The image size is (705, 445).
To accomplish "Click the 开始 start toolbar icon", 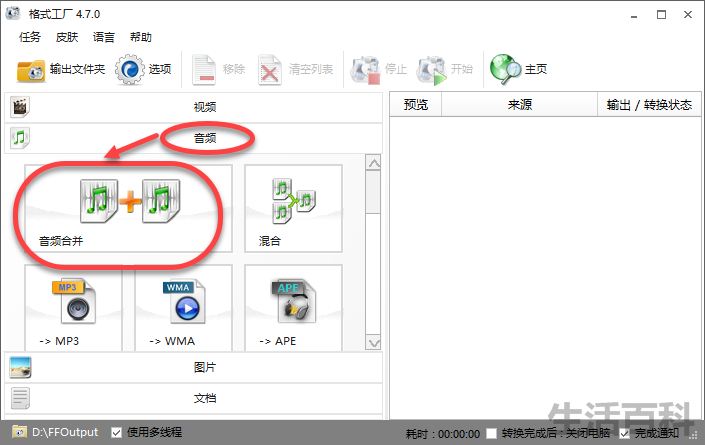I will [431, 70].
